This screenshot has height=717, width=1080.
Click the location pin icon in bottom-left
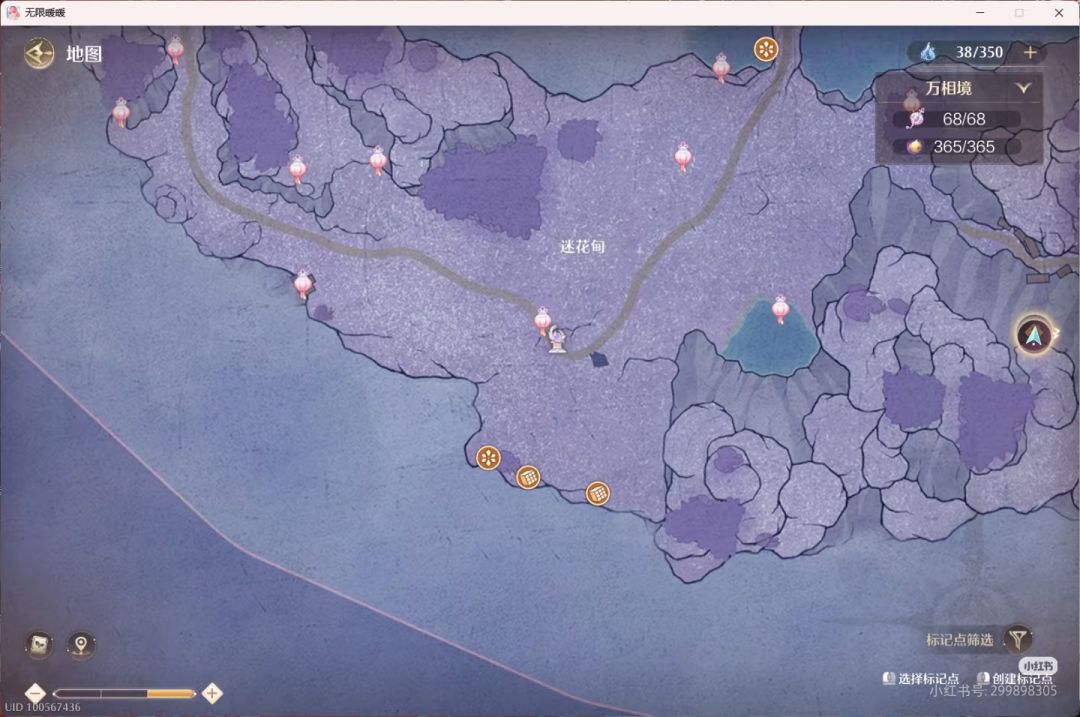pos(81,645)
